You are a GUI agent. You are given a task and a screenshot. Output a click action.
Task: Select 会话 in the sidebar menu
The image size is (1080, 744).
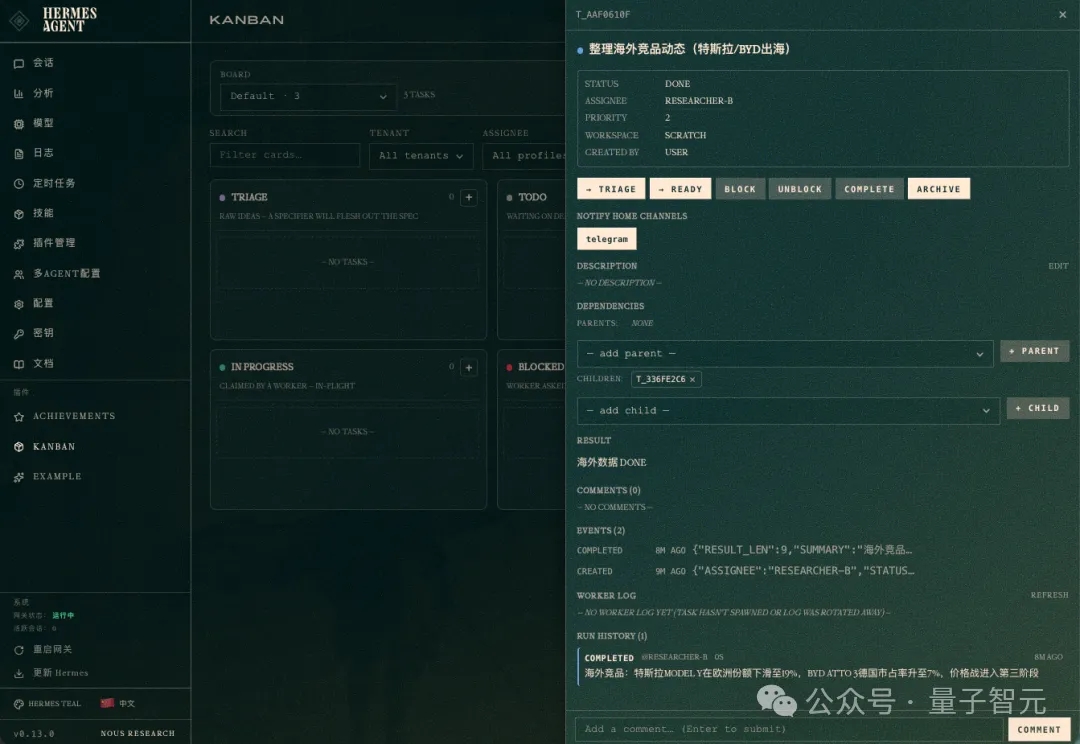[43, 63]
